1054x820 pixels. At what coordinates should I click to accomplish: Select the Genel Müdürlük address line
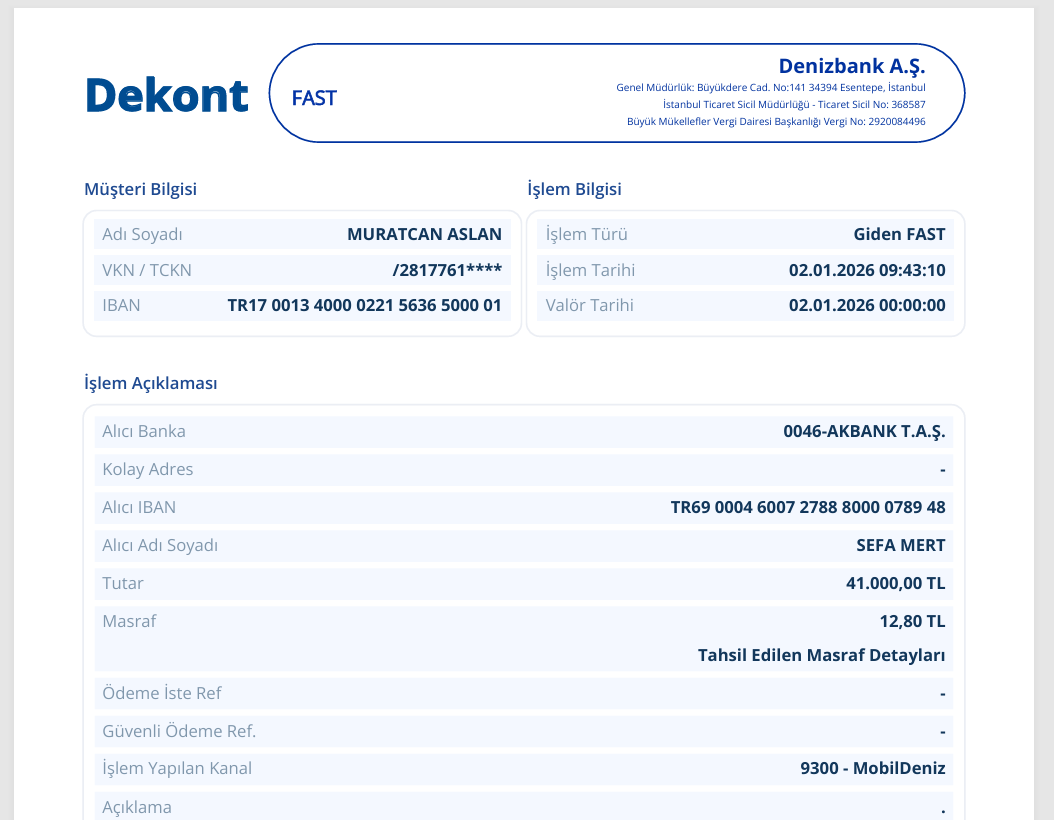[x=771, y=87]
